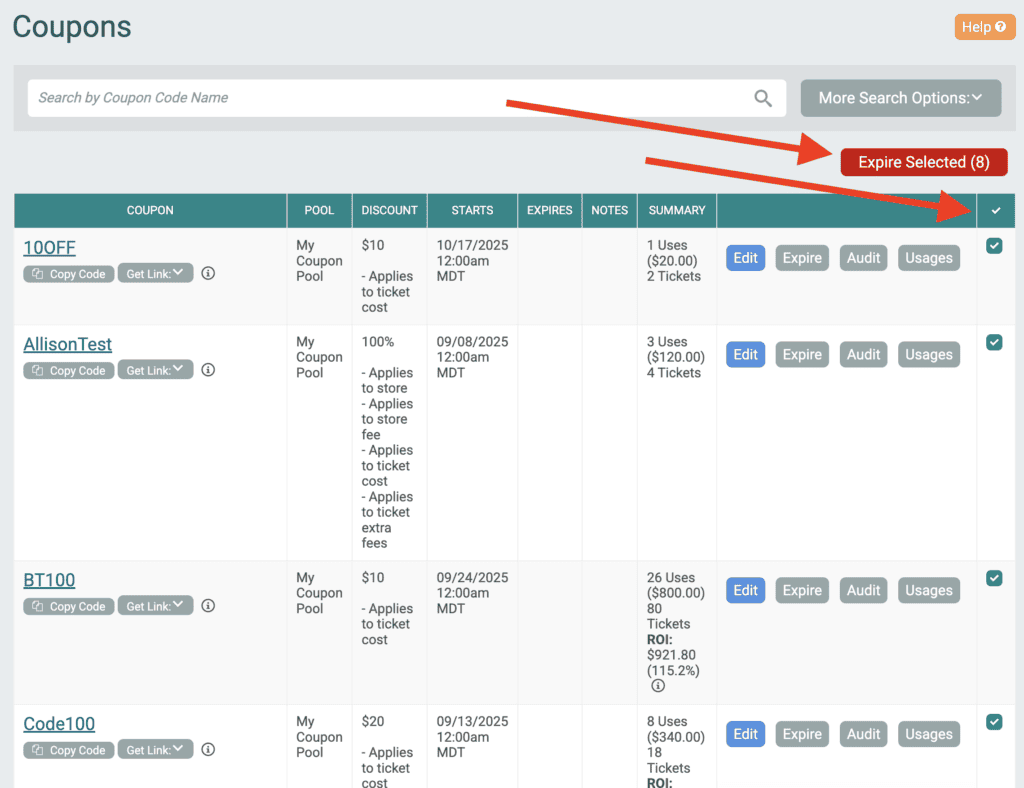
Task: Uncheck the 10OFF row checkbox
Action: click(995, 246)
